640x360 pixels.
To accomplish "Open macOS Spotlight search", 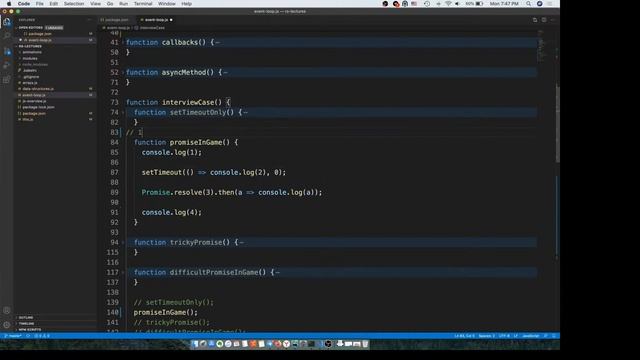I will click(529, 4).
